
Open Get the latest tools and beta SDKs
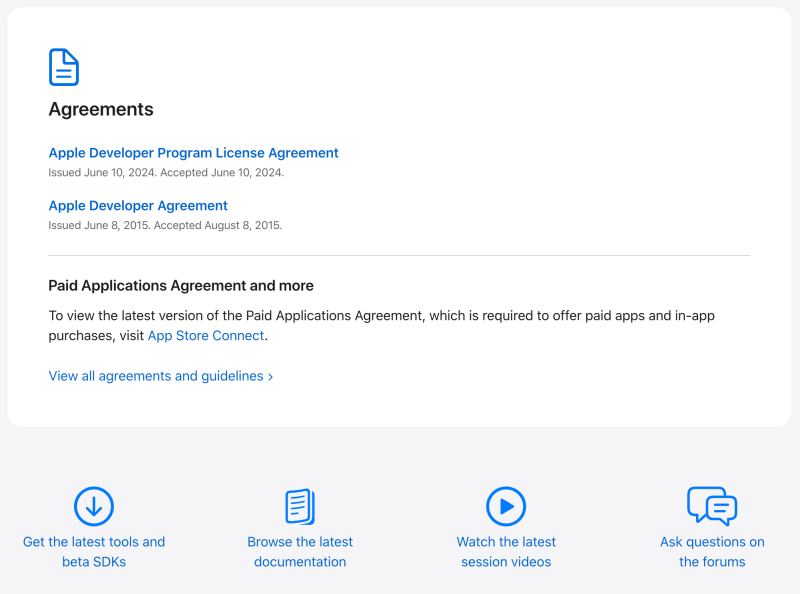coord(94,552)
